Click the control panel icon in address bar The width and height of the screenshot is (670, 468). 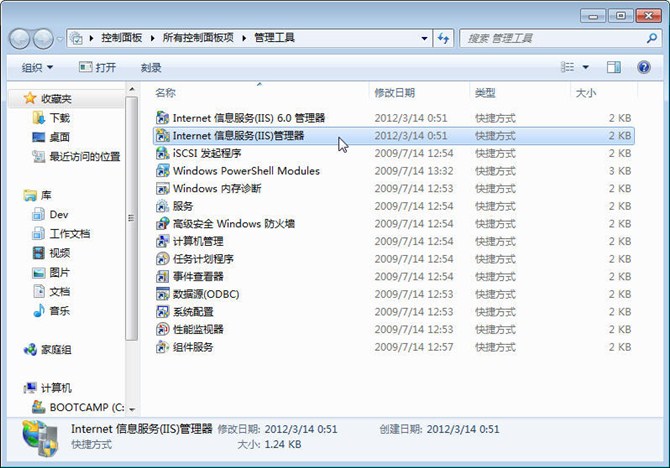(x=76, y=38)
